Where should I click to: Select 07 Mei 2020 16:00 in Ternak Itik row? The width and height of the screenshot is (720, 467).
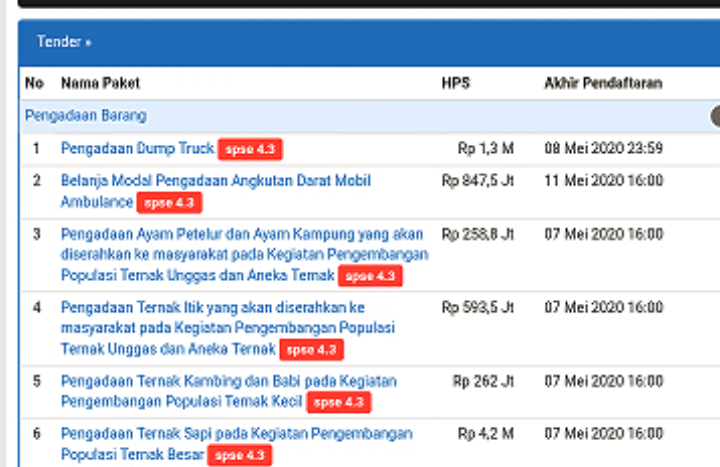tap(604, 307)
